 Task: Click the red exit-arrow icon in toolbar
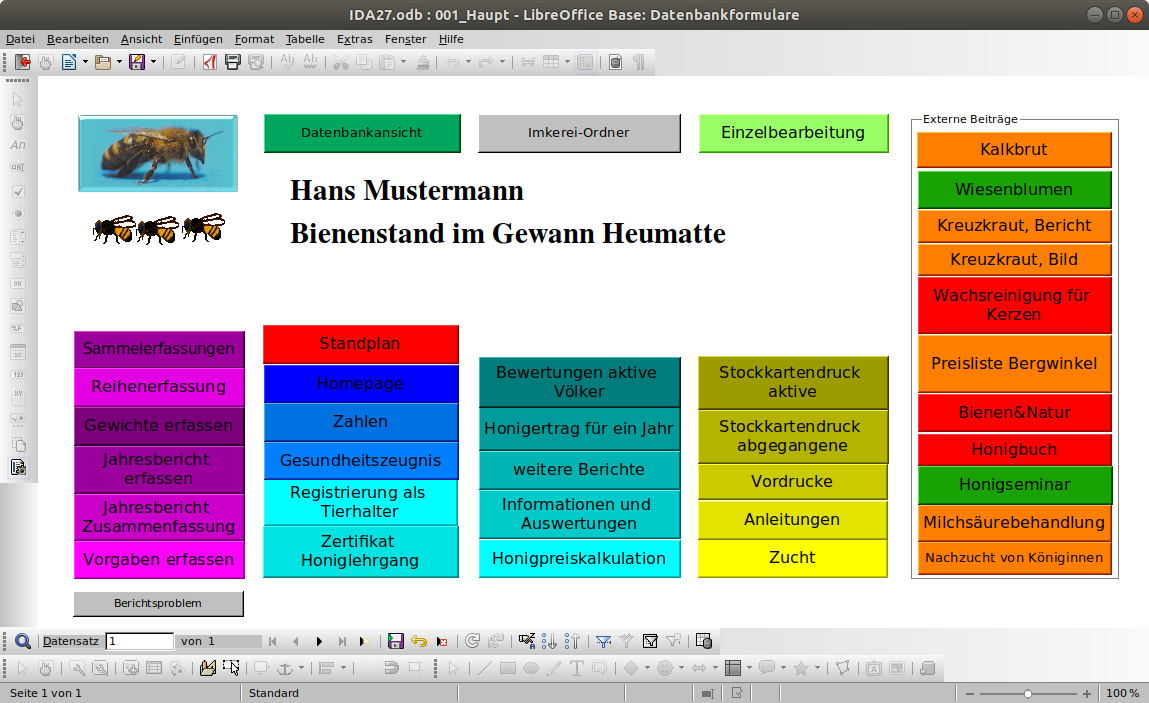[x=23, y=62]
